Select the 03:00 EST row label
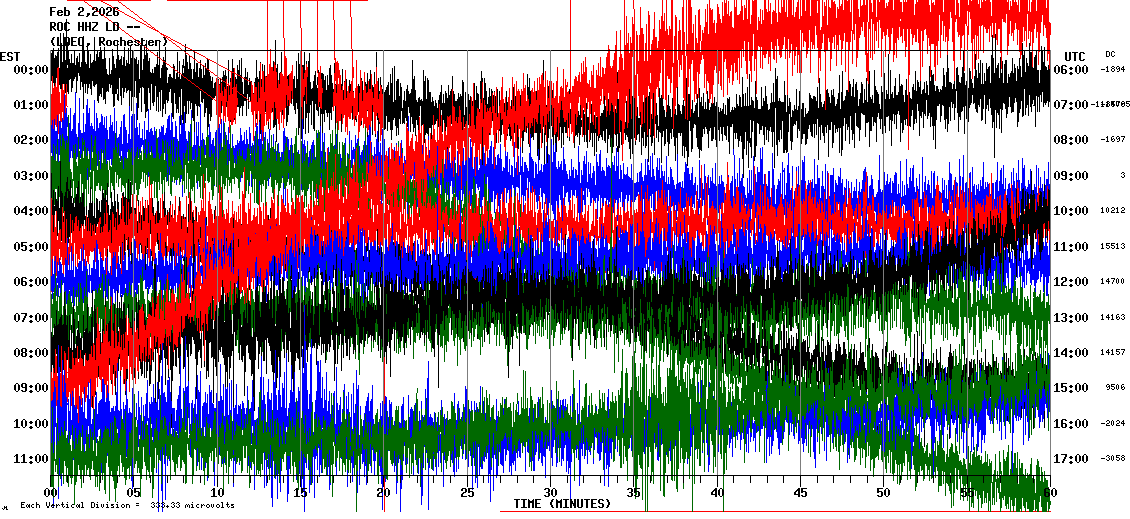Screen dimensions: 1130x519 31,176
